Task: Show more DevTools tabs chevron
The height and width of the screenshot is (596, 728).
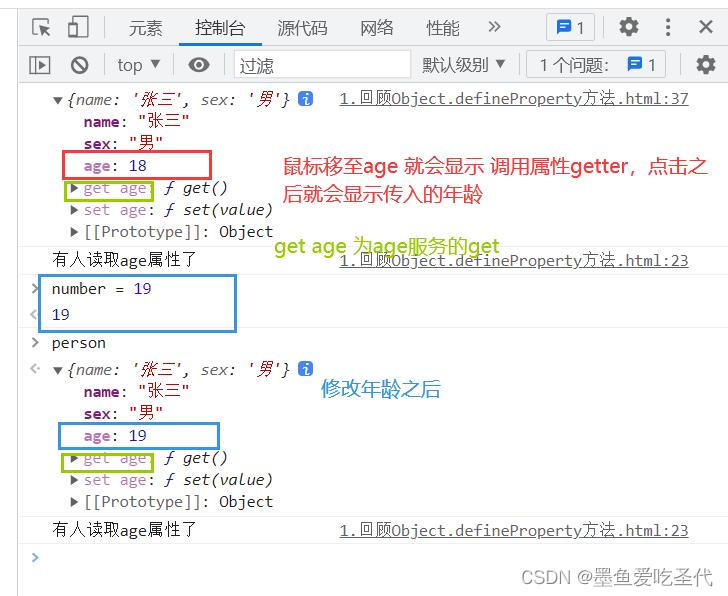Action: [x=494, y=26]
